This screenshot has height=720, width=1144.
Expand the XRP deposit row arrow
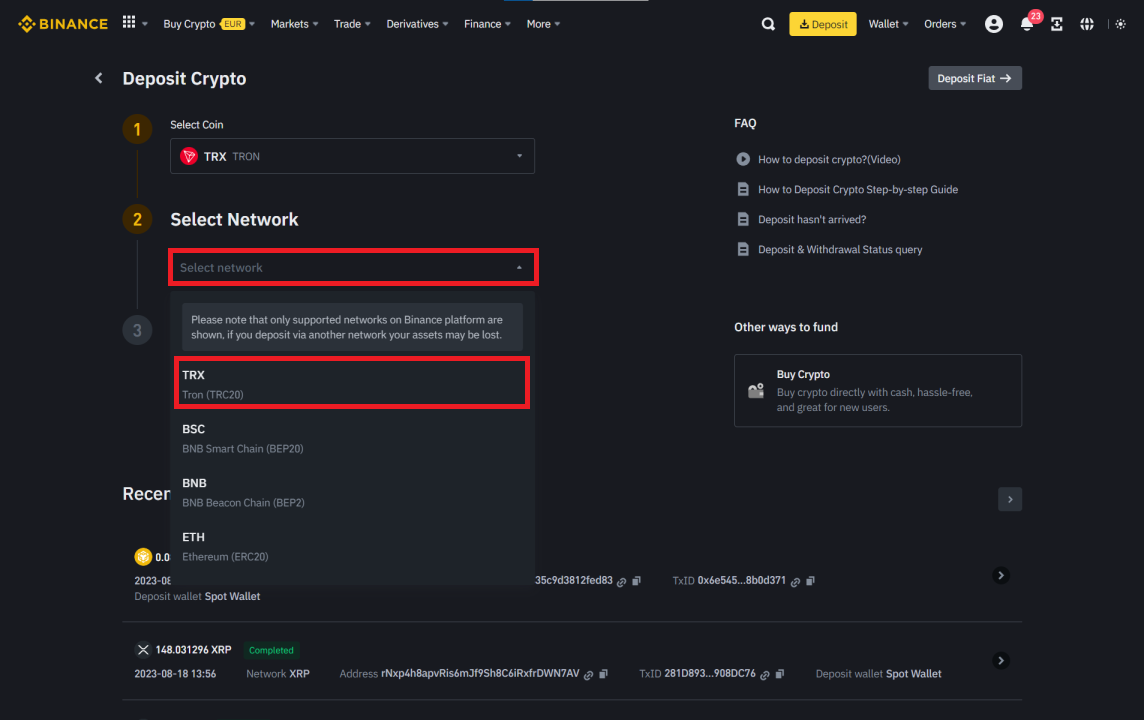click(1001, 661)
